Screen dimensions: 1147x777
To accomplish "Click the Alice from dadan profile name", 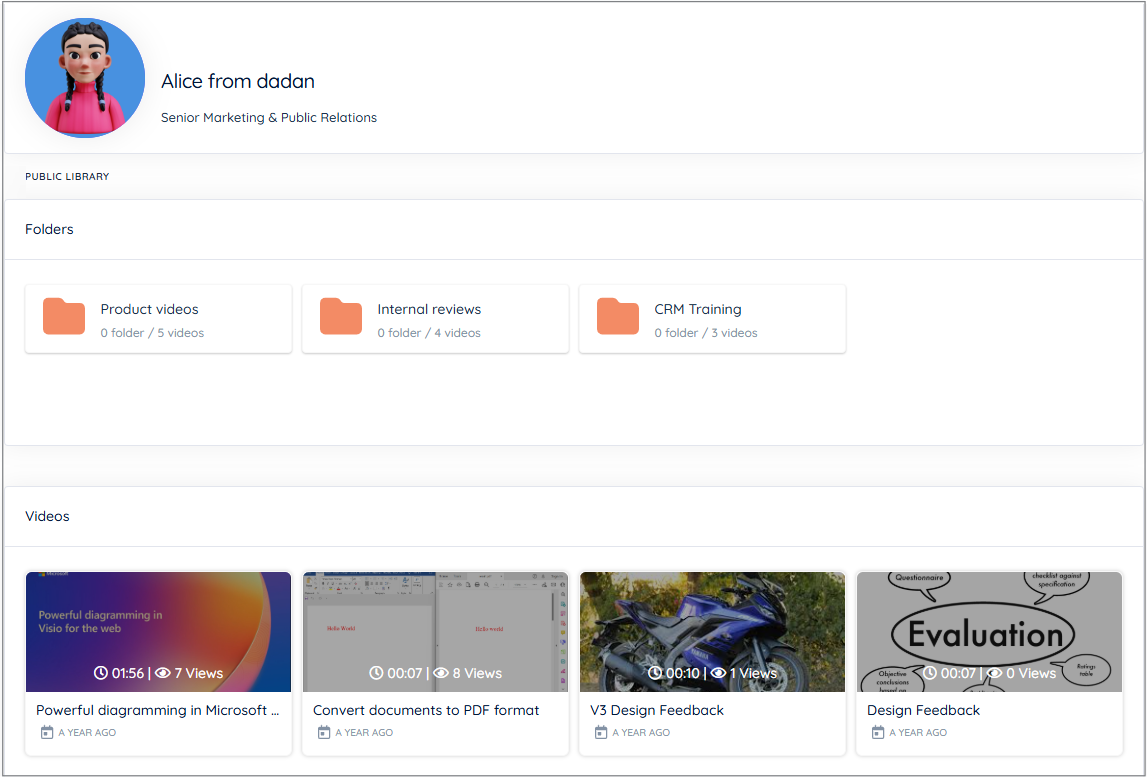I will click(238, 82).
